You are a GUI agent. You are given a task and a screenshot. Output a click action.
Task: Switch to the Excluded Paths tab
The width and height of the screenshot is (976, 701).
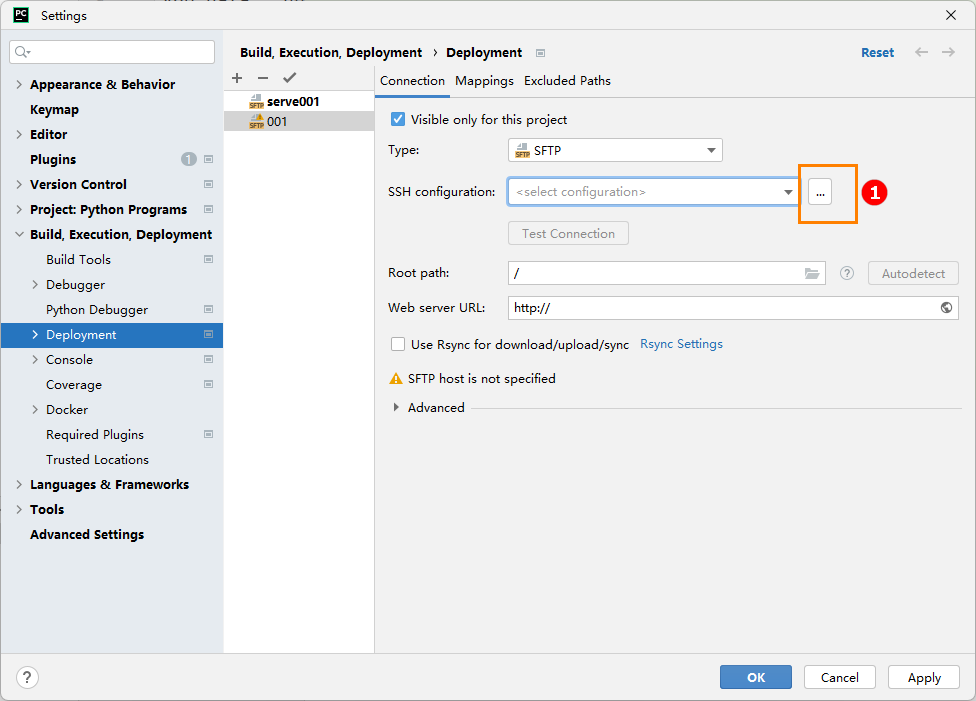567,81
